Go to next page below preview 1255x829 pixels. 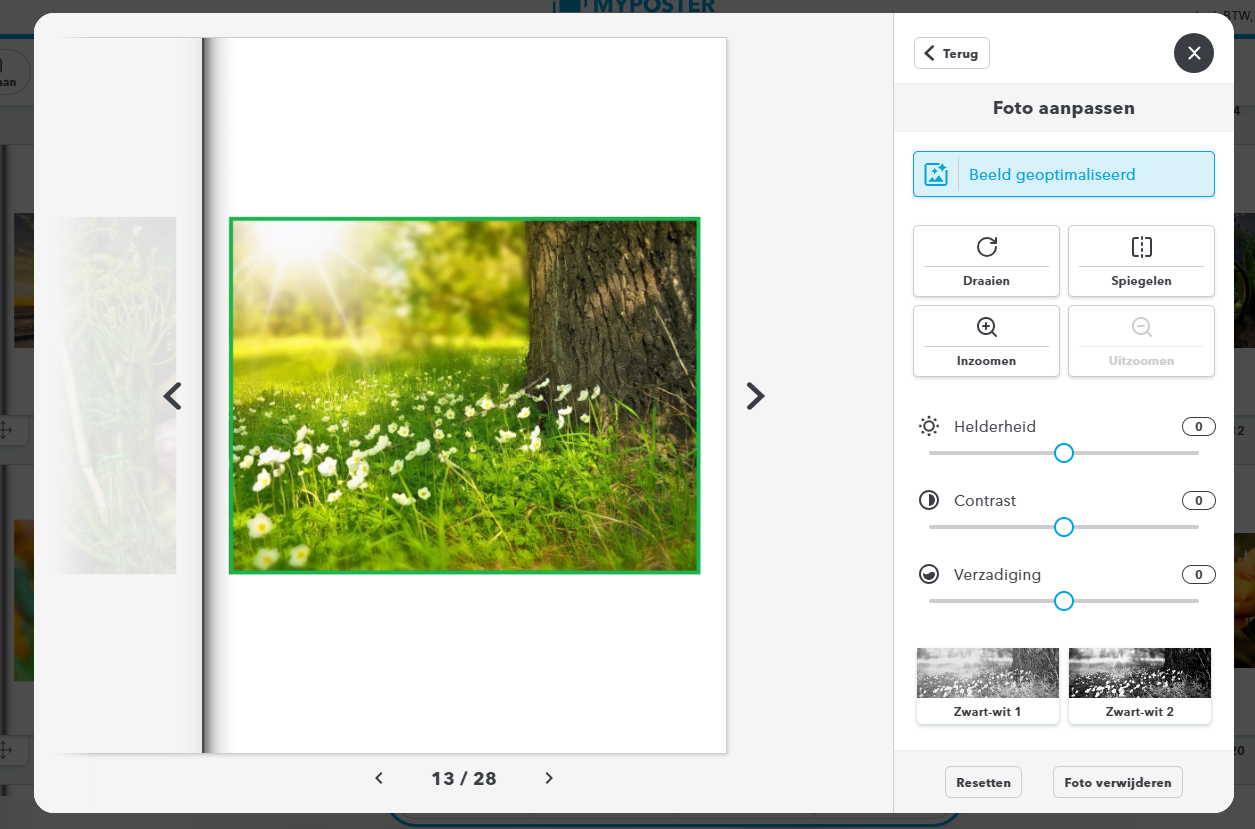pyautogui.click(x=549, y=778)
